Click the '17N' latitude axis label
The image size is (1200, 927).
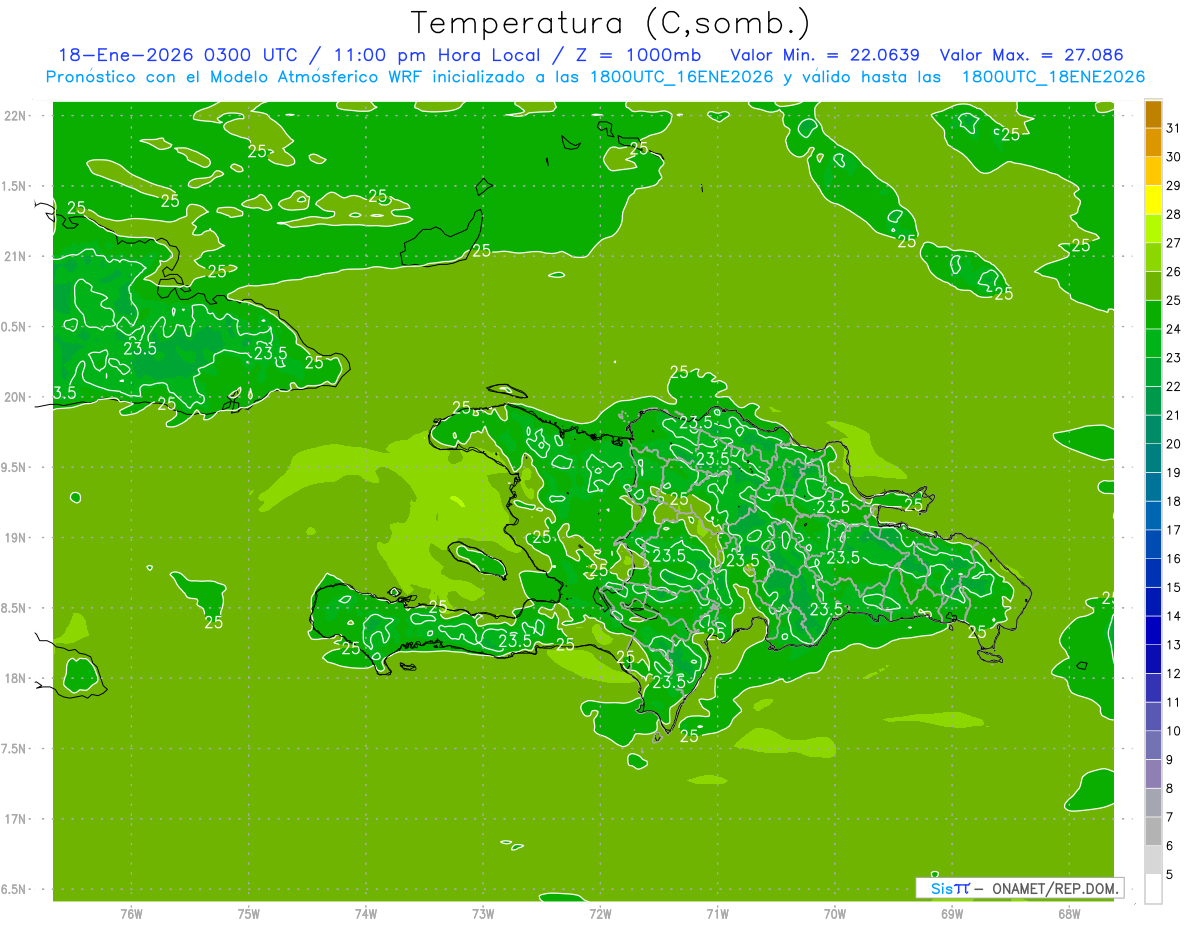pyautogui.click(x=17, y=819)
